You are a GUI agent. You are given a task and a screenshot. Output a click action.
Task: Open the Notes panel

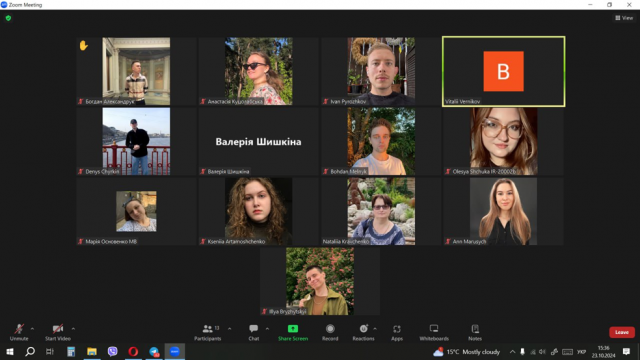pyautogui.click(x=475, y=332)
